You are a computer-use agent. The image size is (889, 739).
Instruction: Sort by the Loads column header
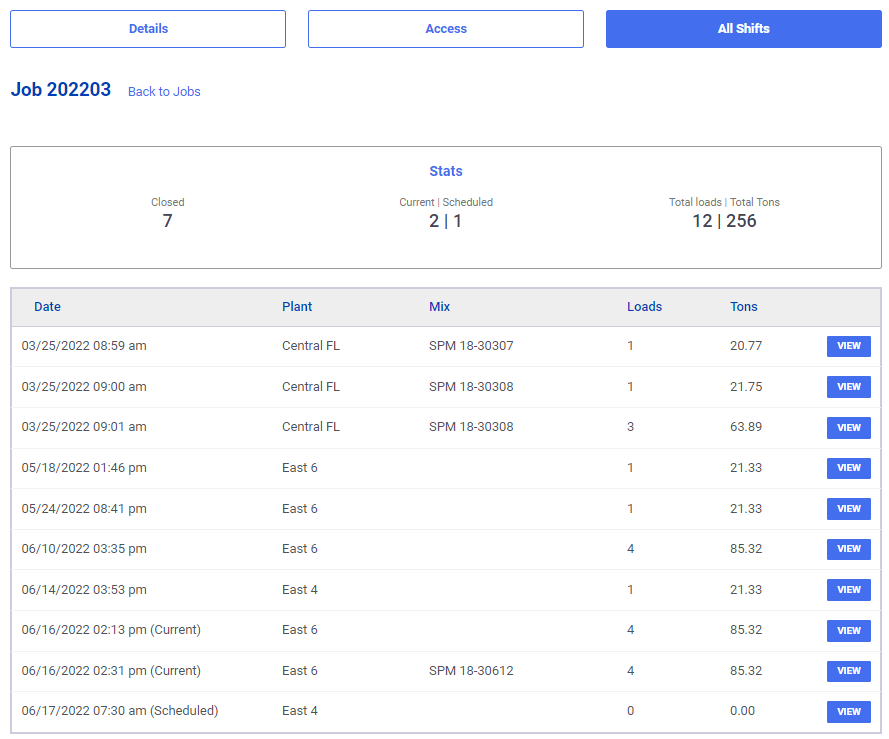[644, 307]
